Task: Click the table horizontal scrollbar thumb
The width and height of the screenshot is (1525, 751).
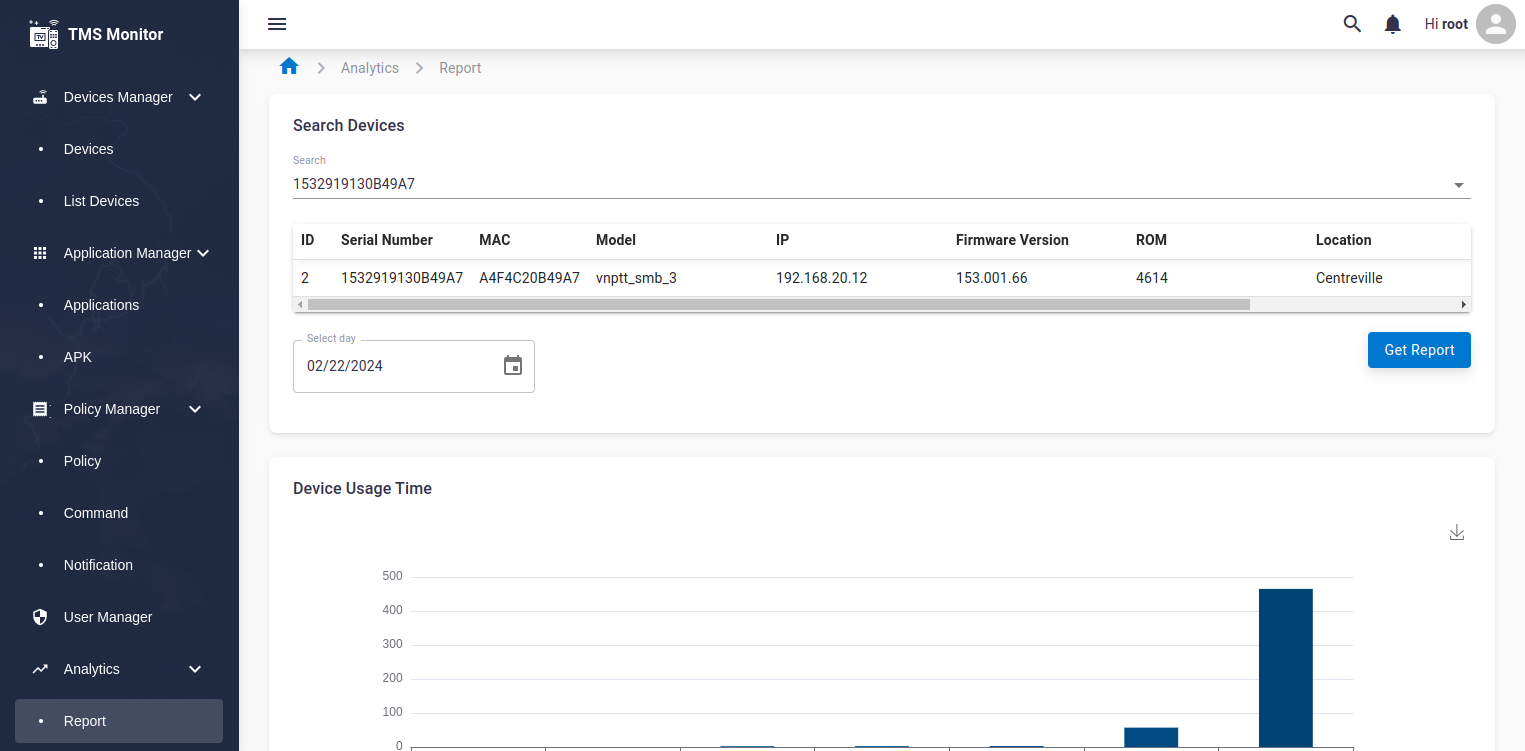Action: click(x=778, y=304)
